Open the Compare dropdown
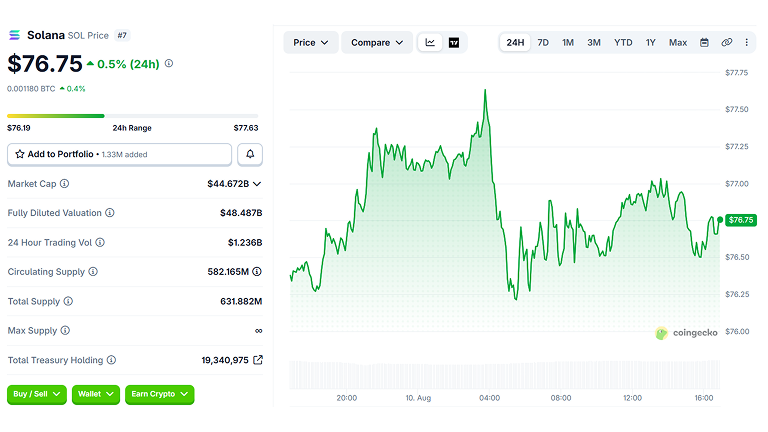Image resolution: width=768 pixels, height=432 pixels. [x=377, y=43]
